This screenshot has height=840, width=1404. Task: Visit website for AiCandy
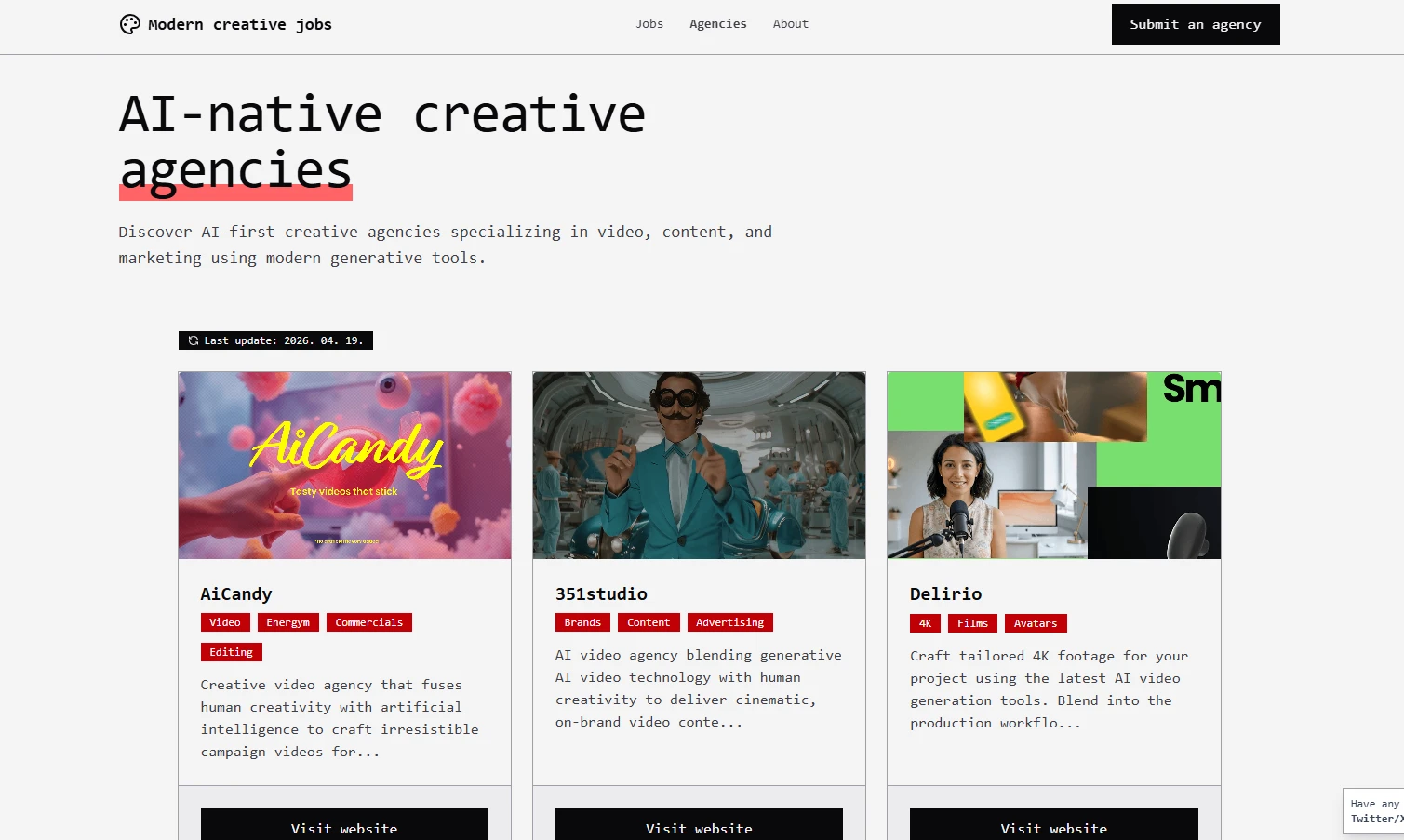[x=344, y=827]
